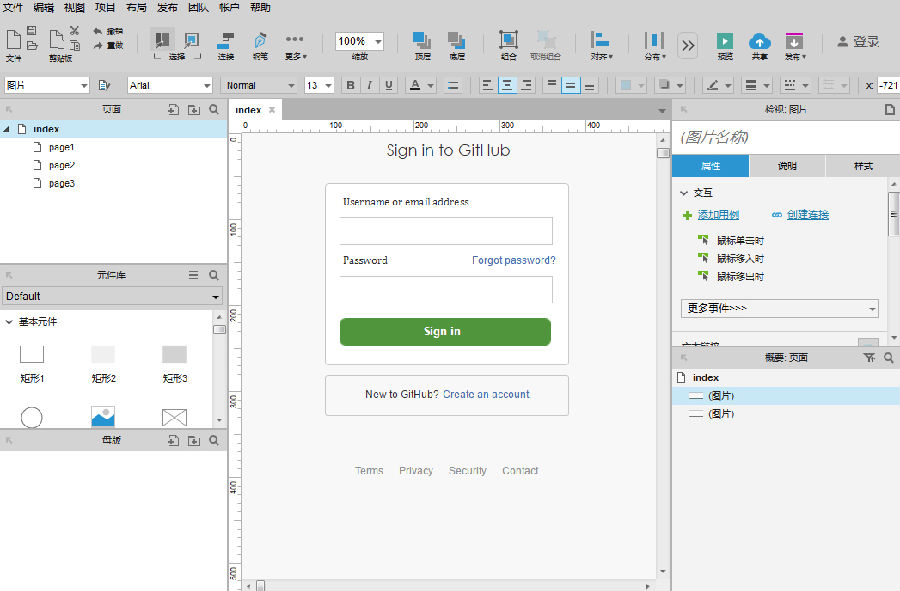This screenshot has height=591, width=900.
Task: Click the scissors cut icon in toolbar
Action: pyautogui.click(x=75, y=30)
